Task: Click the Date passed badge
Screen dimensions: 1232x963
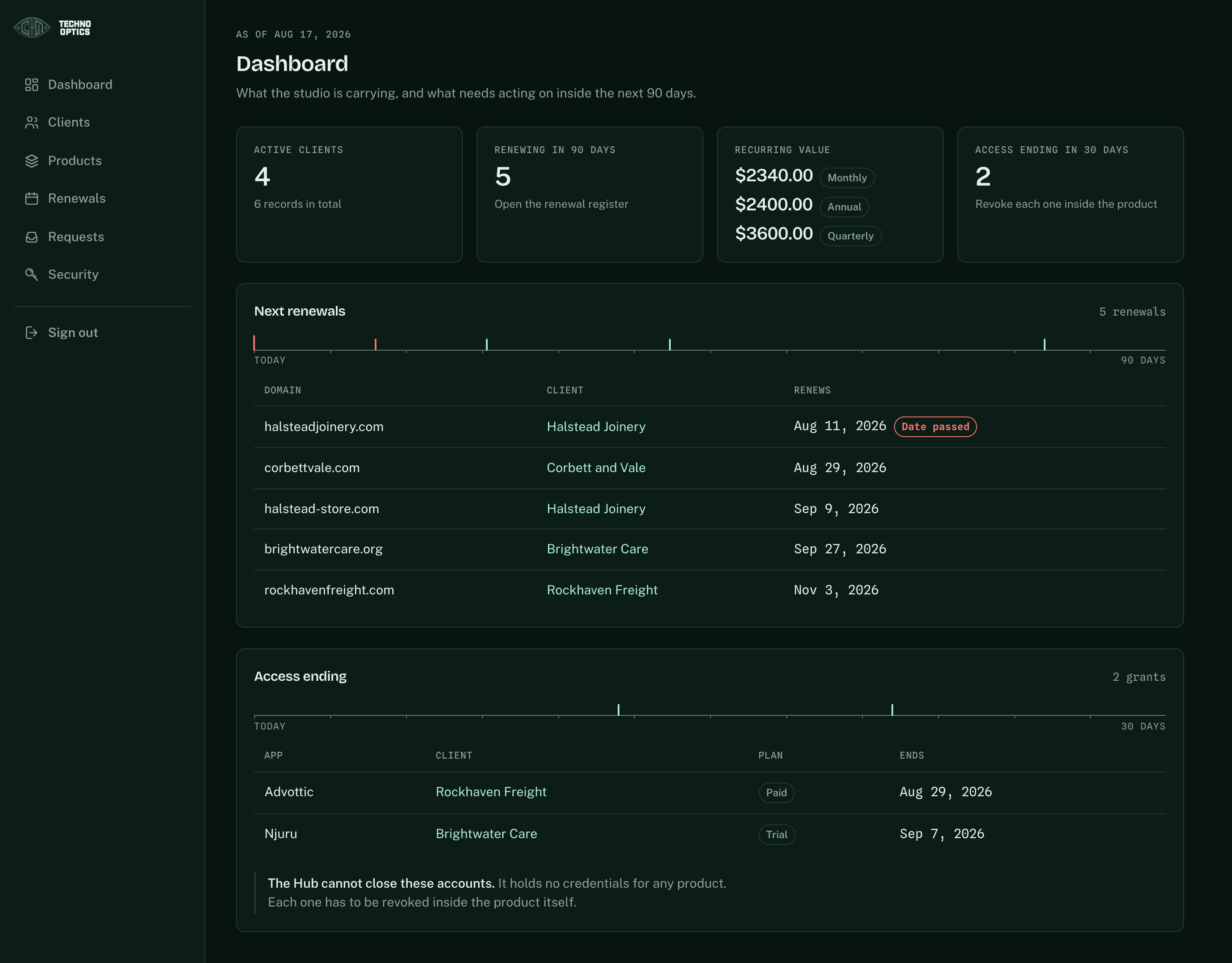Action: [935, 427]
